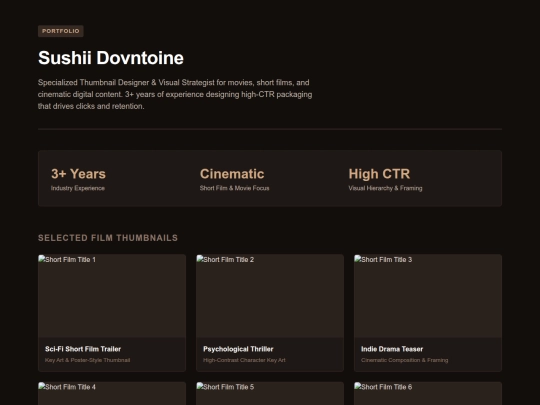Open the Short Film Title 5 thumbnail

270,394
